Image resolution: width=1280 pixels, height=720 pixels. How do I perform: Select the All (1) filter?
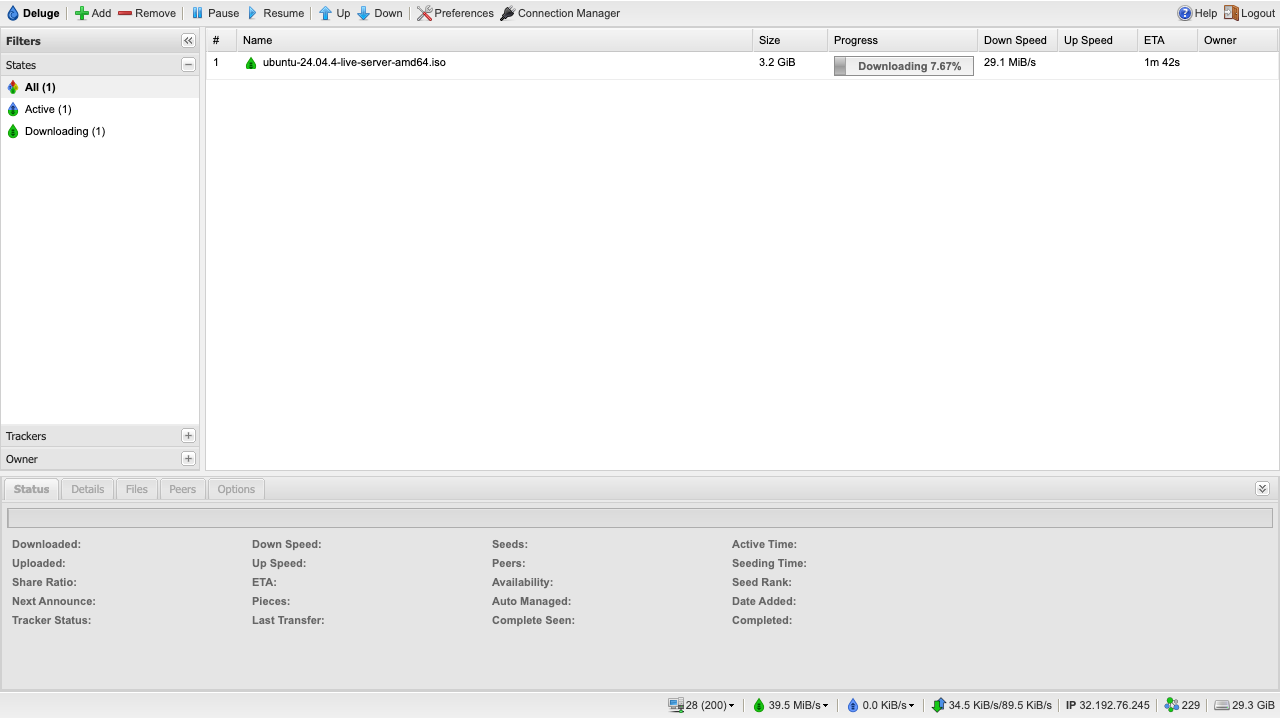[x=100, y=87]
